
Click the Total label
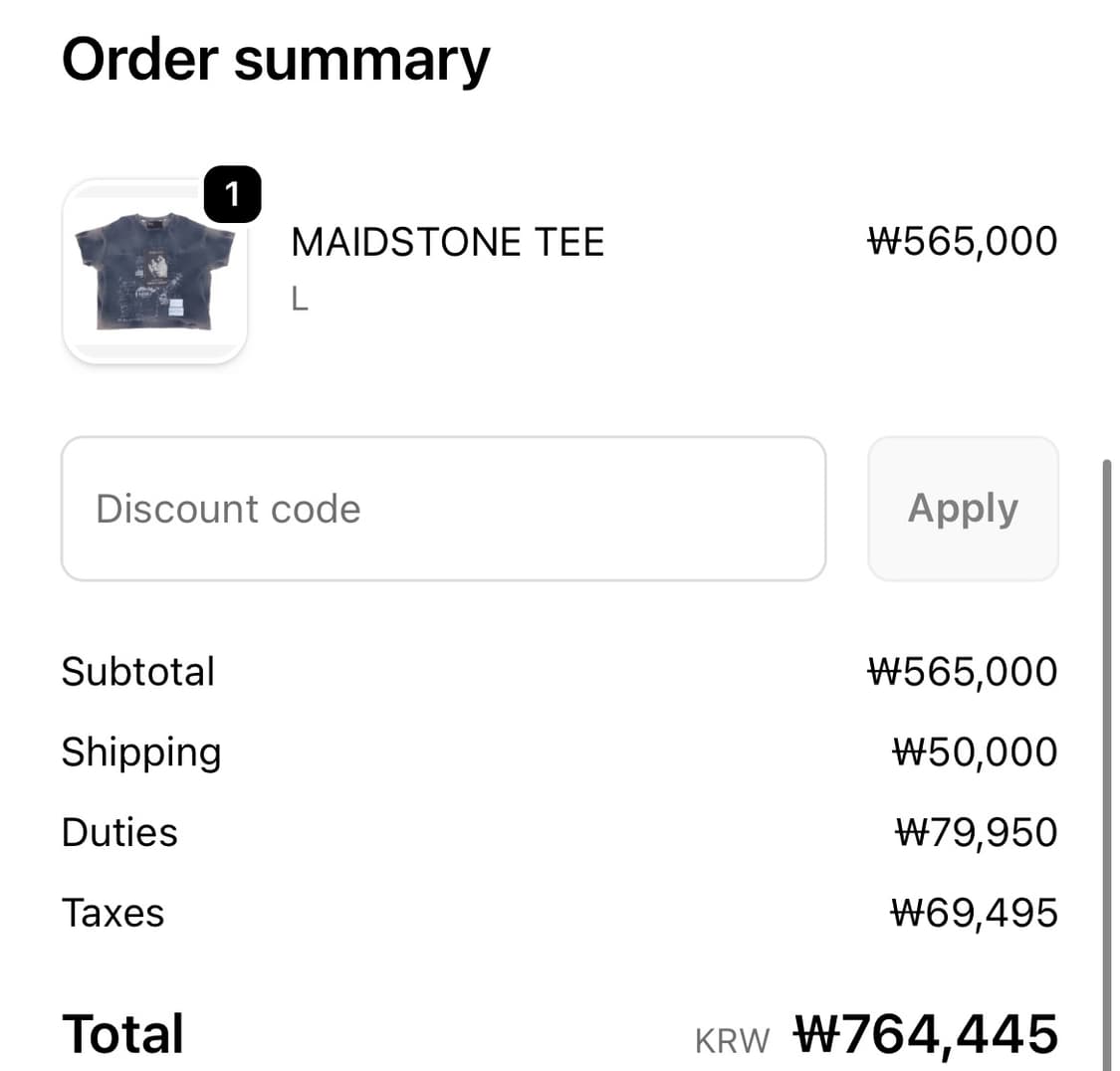pyautogui.click(x=122, y=1033)
